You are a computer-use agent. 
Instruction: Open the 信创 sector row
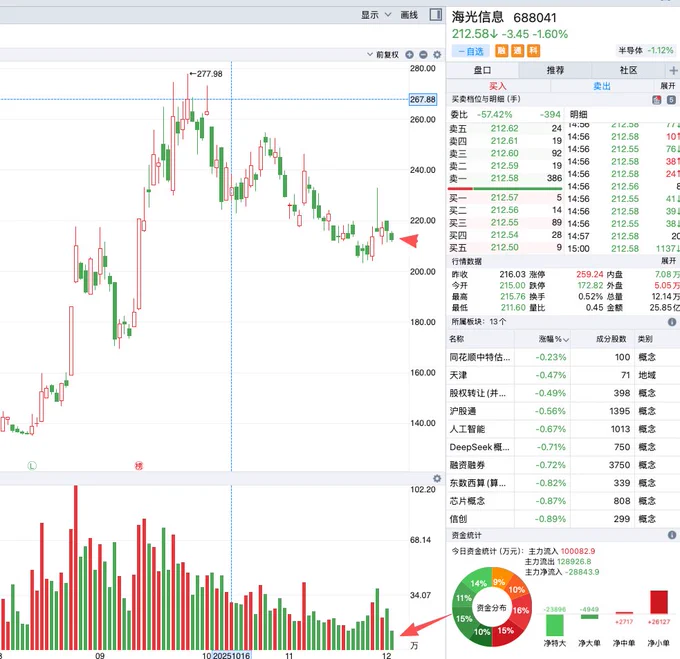(x=563, y=519)
